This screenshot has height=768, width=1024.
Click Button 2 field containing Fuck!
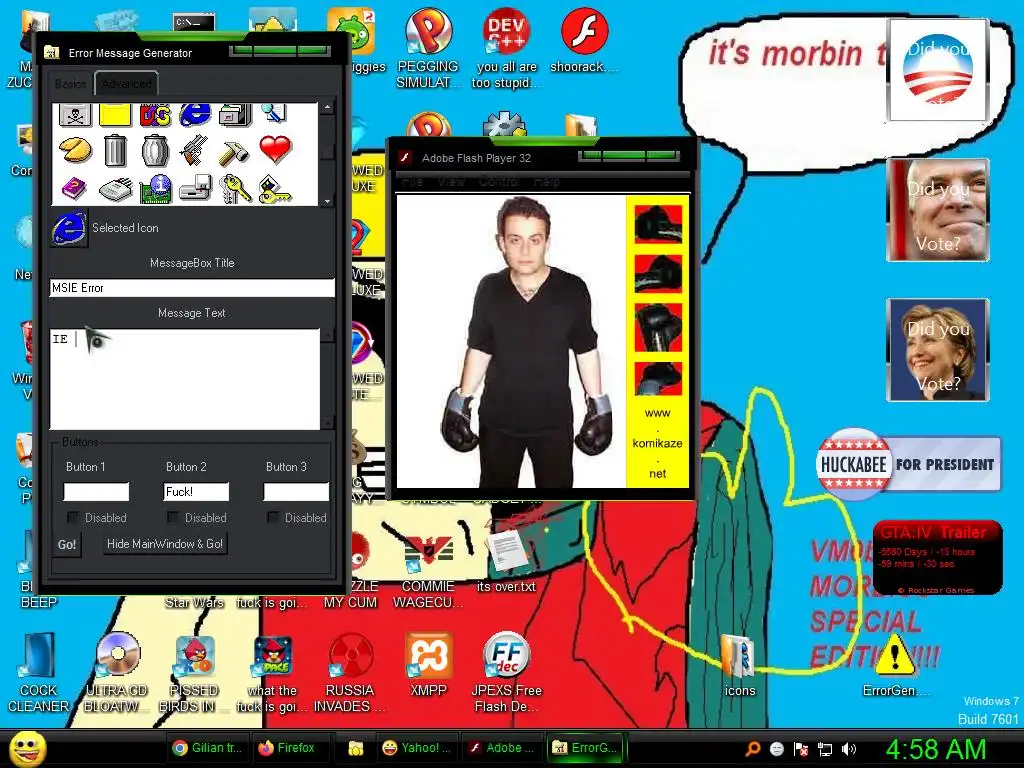196,492
